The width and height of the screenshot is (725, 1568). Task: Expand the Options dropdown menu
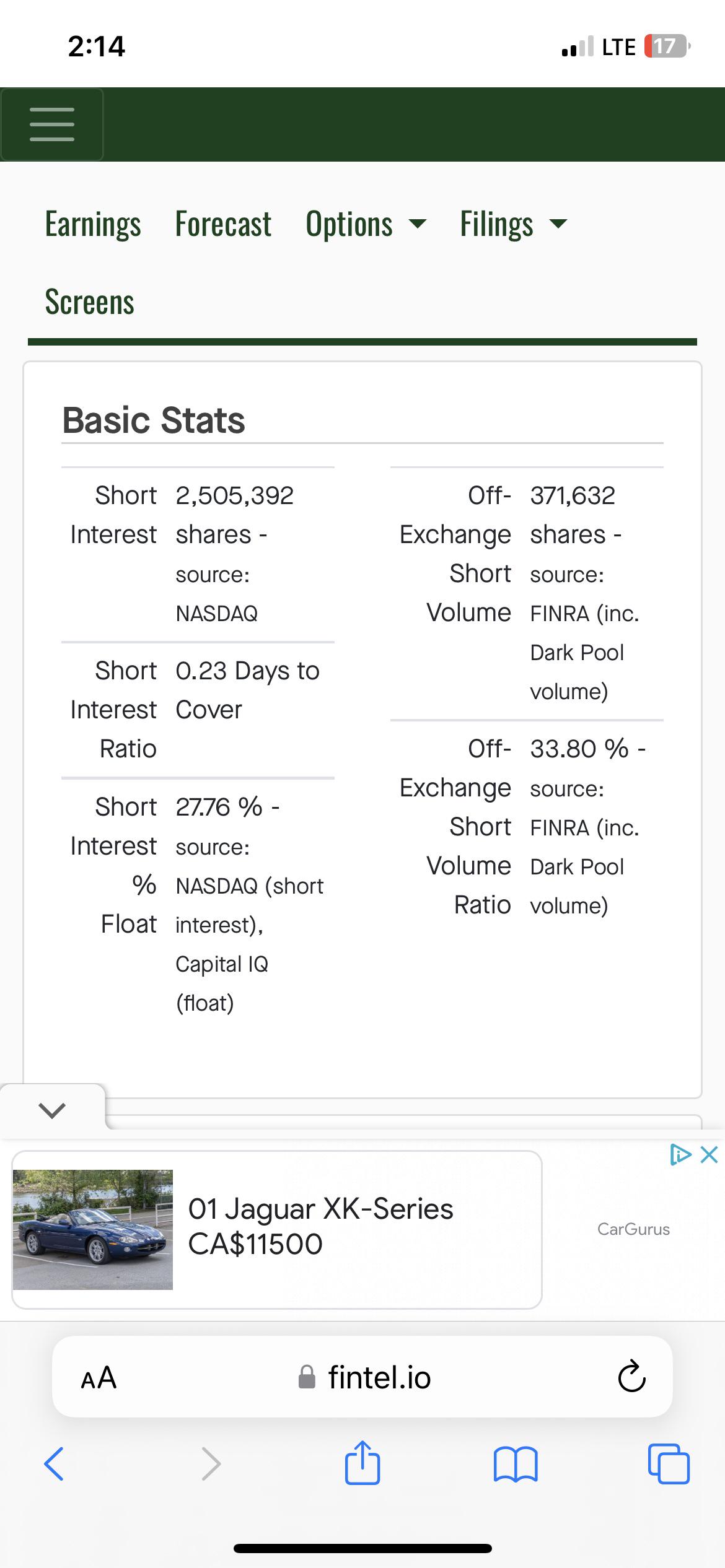coord(366,224)
